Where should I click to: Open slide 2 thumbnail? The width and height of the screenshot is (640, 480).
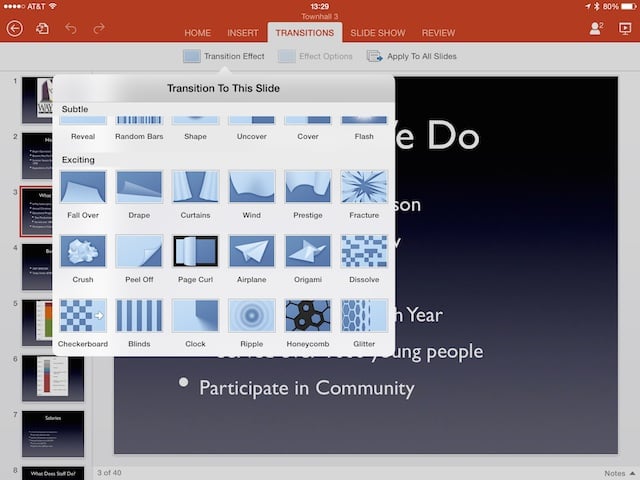pyautogui.click(x=38, y=156)
